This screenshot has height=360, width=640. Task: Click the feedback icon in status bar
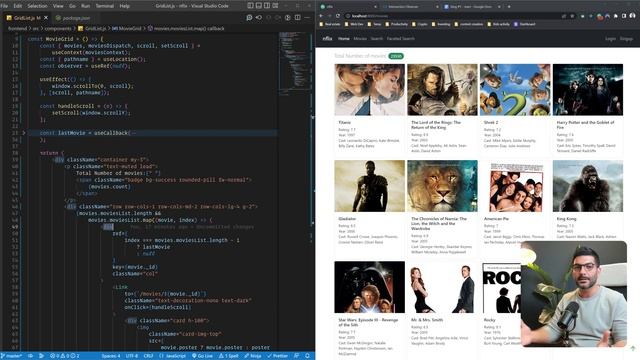tap(296, 356)
